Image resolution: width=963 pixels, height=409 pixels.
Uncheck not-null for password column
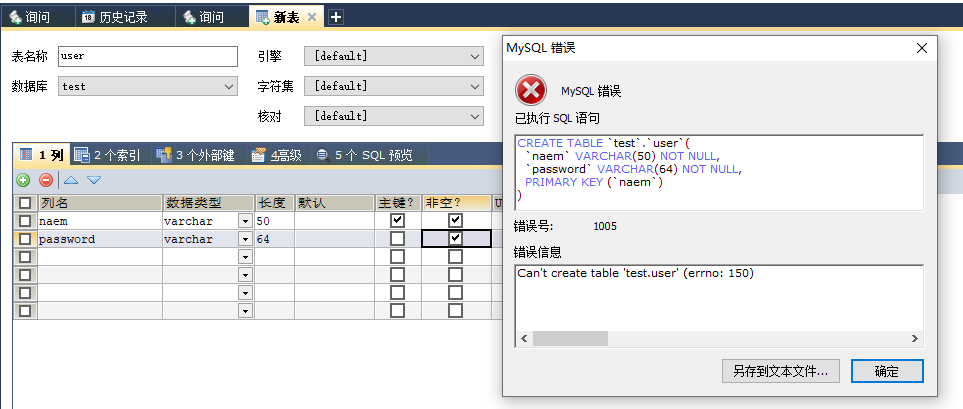click(456, 239)
